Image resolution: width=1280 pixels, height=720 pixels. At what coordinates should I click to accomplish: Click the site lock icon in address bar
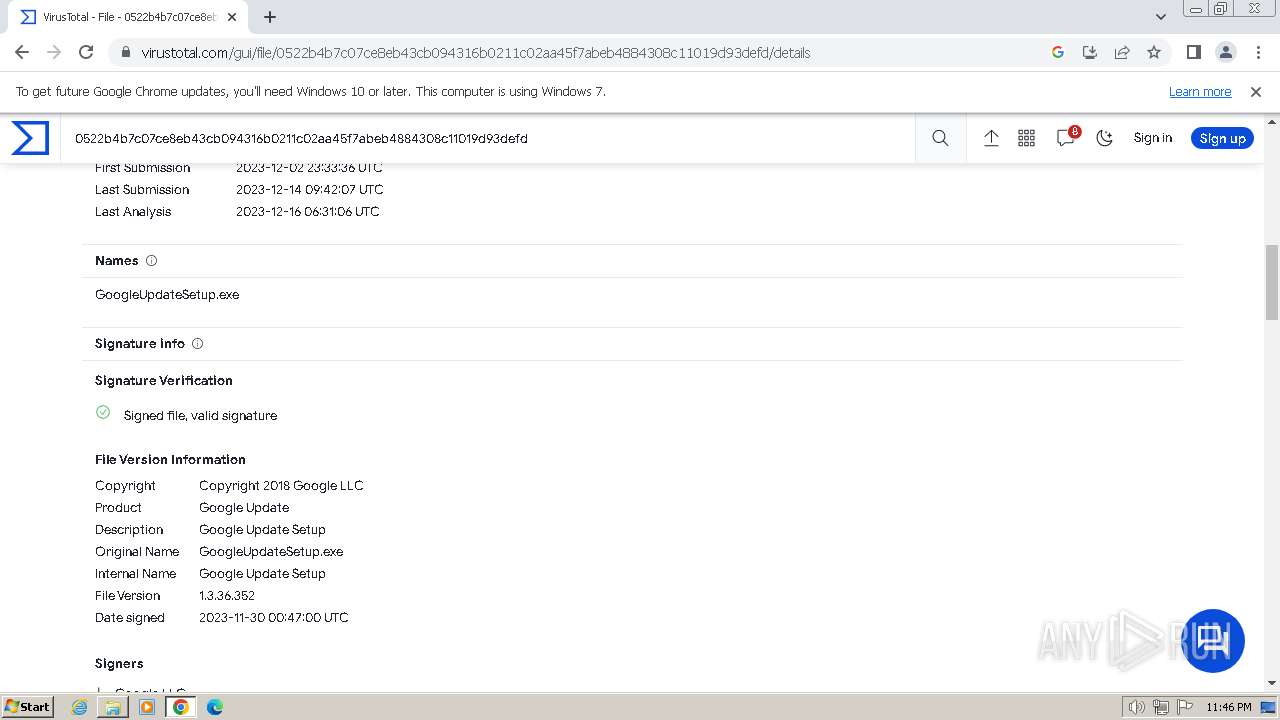pyautogui.click(x=125, y=53)
